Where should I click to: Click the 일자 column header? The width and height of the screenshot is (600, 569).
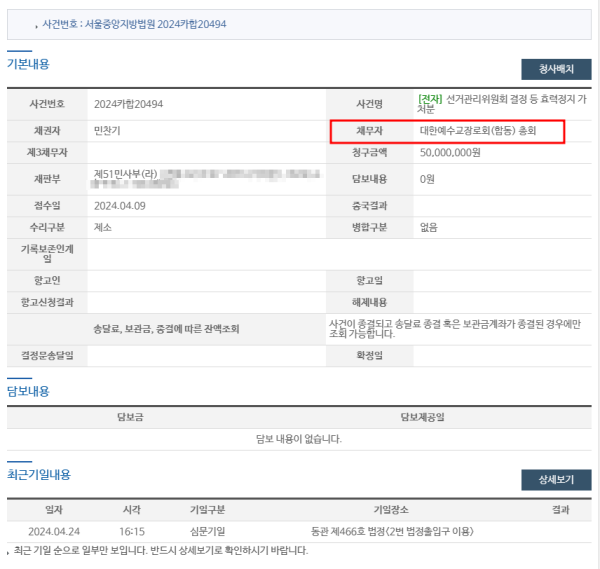point(53,509)
